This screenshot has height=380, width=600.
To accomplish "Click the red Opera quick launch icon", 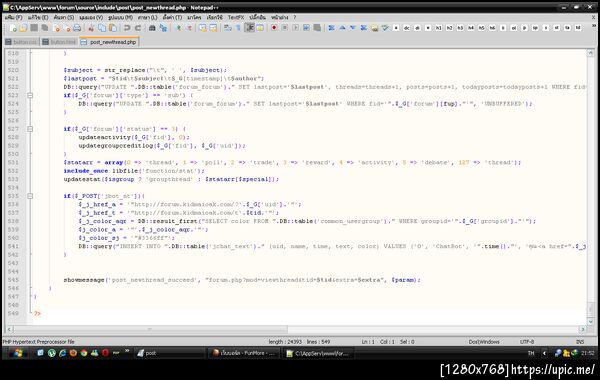I will tap(105, 353).
